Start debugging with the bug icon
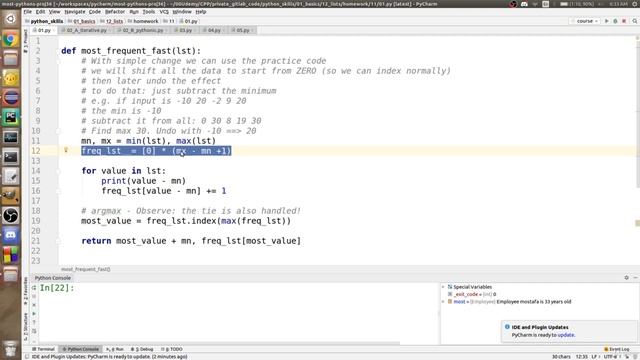The height and width of the screenshot is (360, 640). click(615, 21)
